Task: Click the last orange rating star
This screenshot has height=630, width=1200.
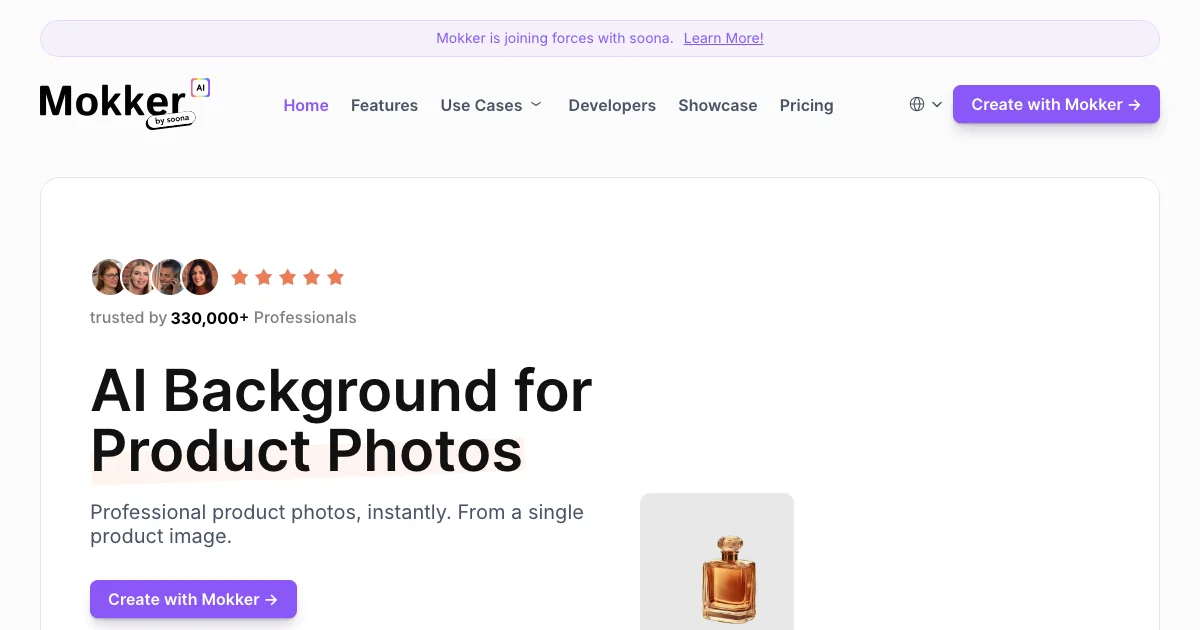Action: (336, 277)
